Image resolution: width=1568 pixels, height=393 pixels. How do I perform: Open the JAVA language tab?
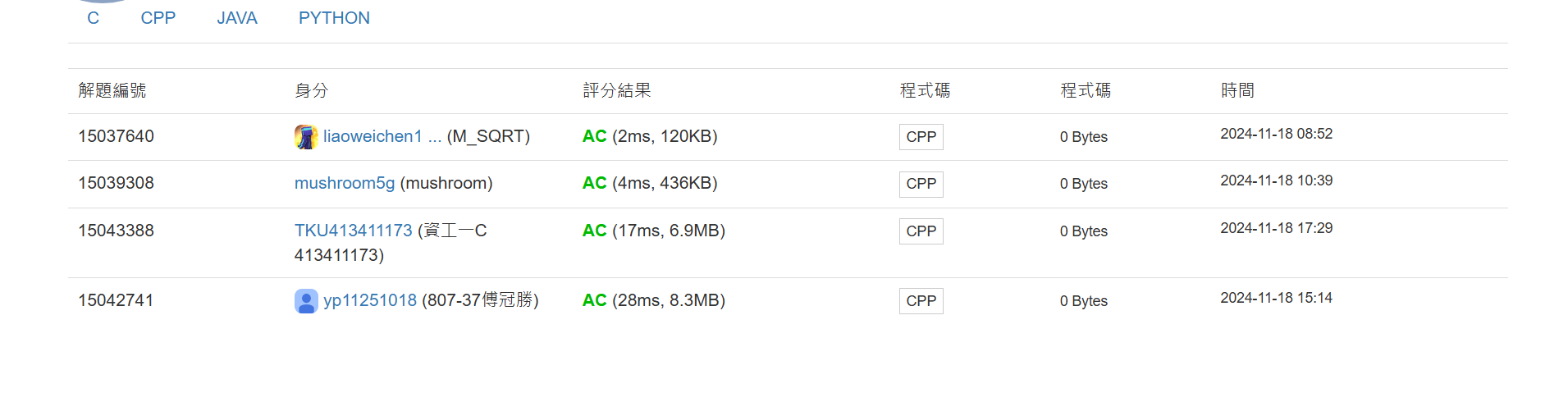(237, 18)
